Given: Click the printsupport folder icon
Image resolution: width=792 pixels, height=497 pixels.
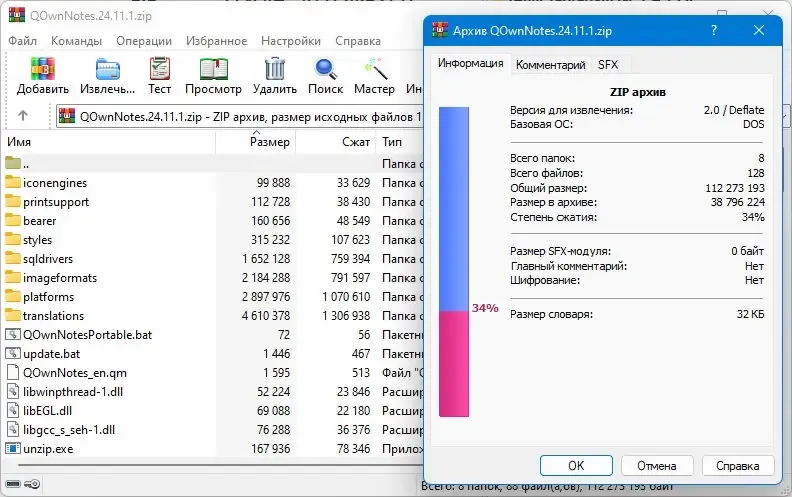Looking at the screenshot, I should (x=13, y=202).
